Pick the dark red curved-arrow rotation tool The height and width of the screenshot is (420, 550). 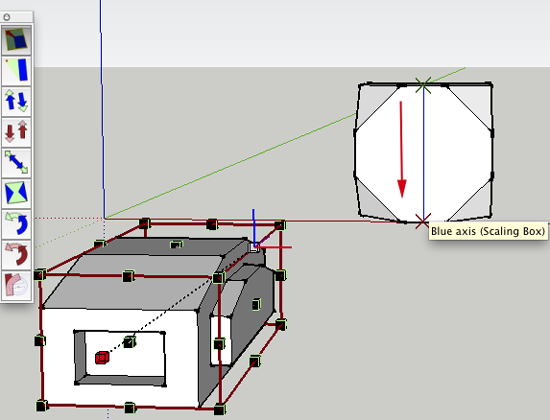click(16, 254)
